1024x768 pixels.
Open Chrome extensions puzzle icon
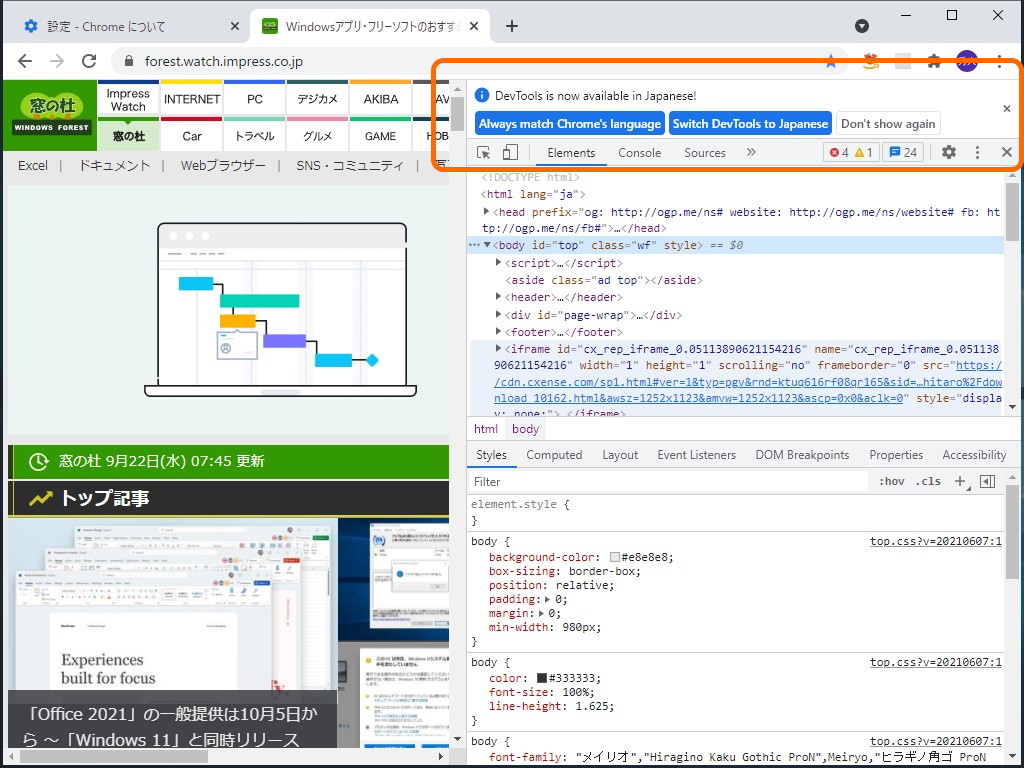(x=934, y=61)
